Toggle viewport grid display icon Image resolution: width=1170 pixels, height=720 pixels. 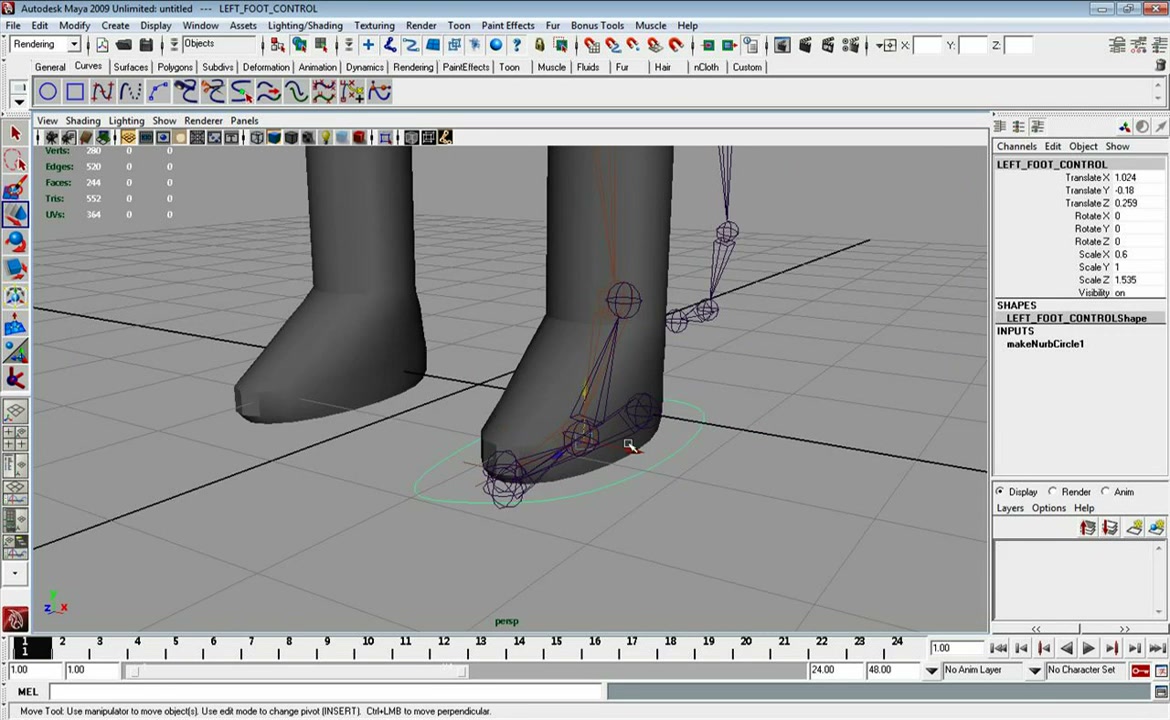tap(128, 137)
